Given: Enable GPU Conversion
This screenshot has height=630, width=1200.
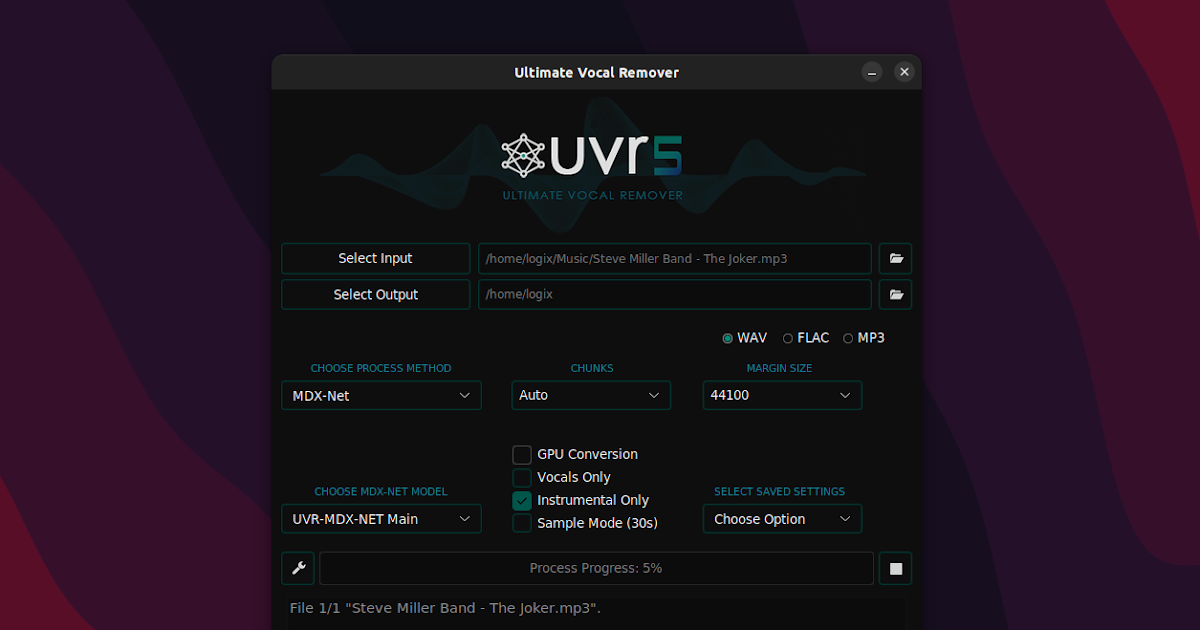Looking at the screenshot, I should 521,454.
